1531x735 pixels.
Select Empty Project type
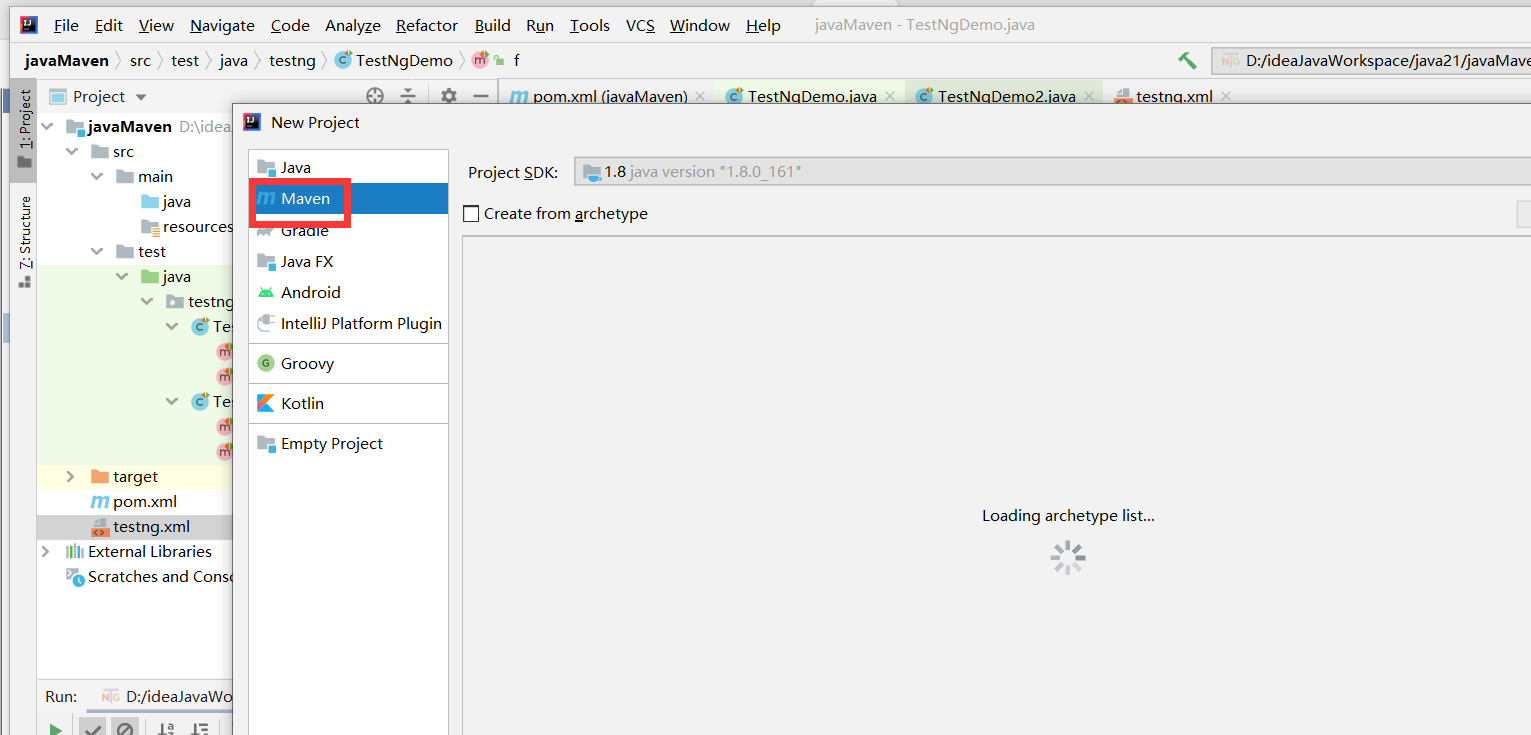(348, 443)
